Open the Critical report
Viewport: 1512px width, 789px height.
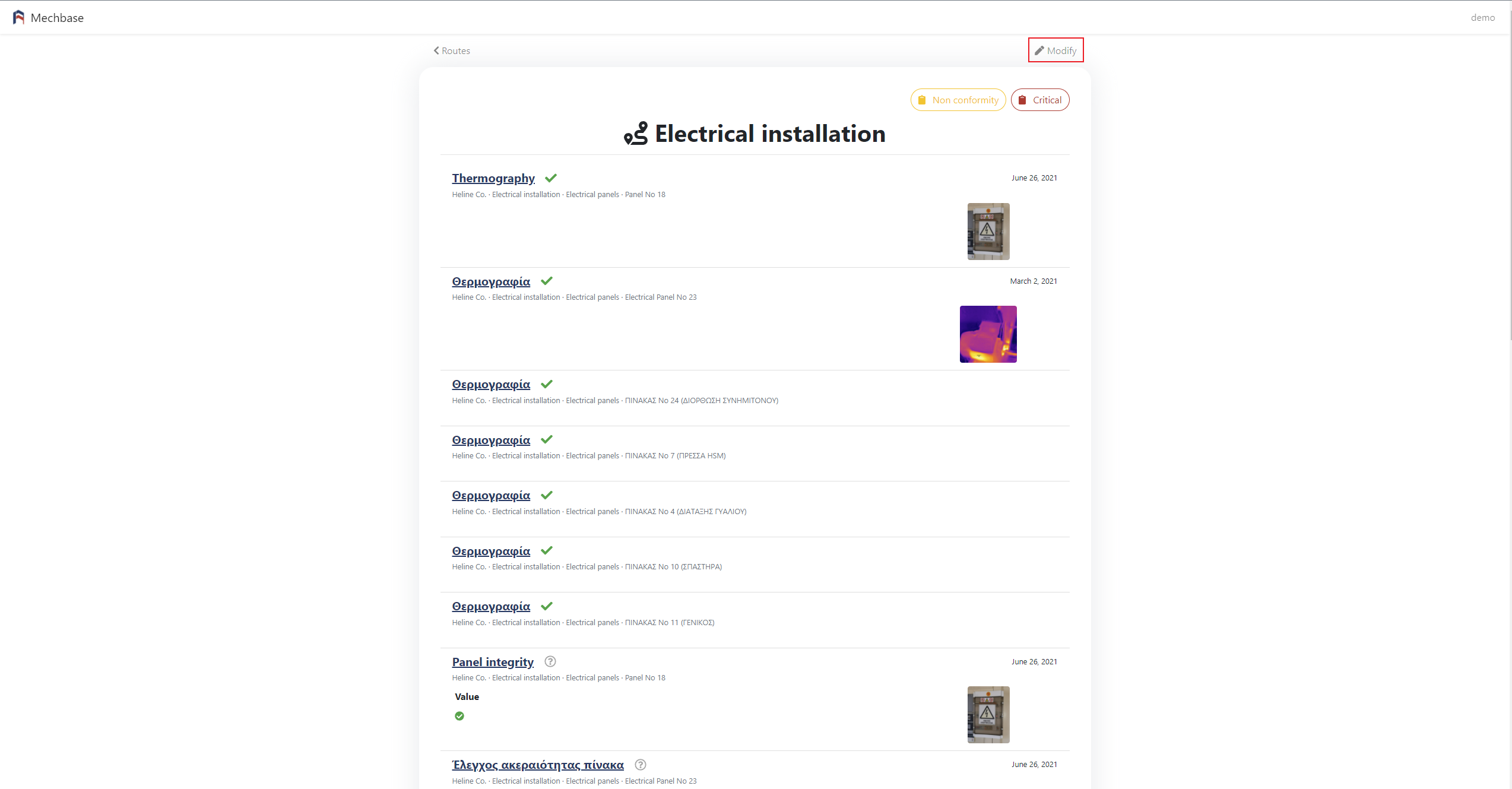click(x=1040, y=100)
